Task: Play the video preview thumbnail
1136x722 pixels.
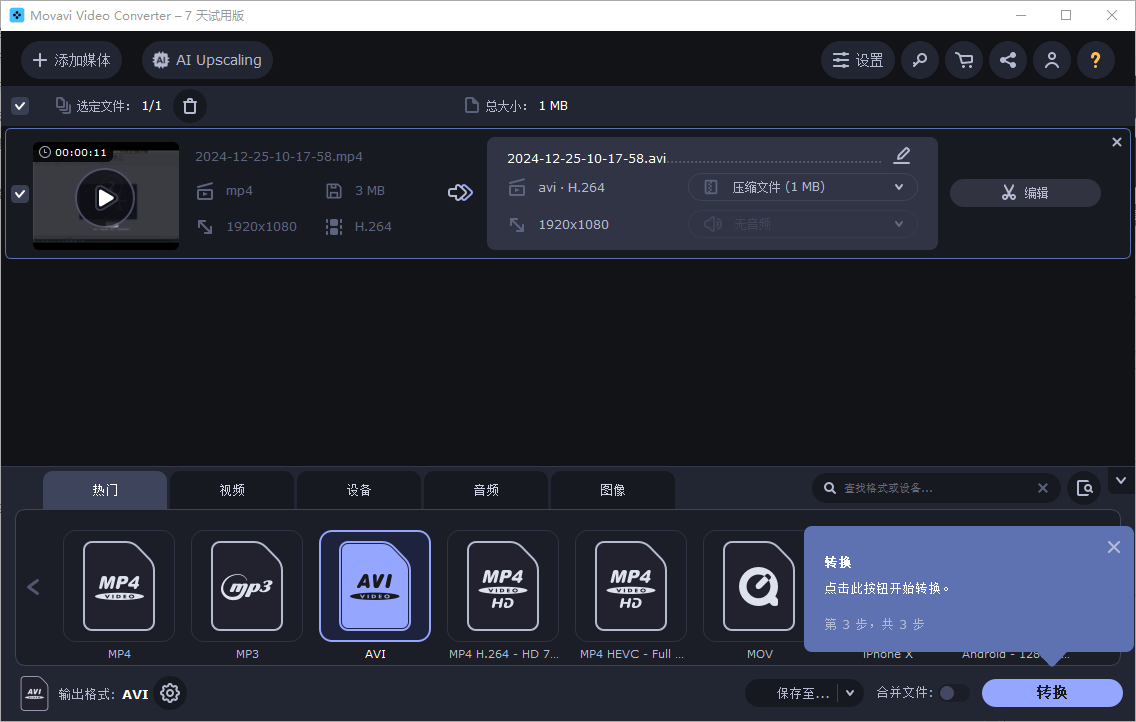Action: [105, 197]
